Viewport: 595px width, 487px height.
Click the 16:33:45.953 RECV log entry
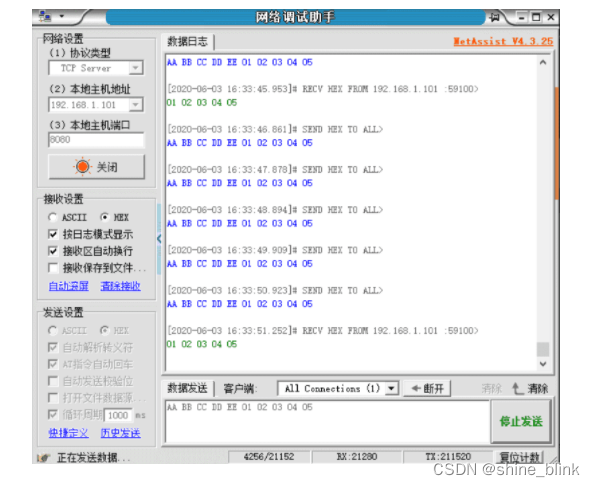tap(323, 89)
